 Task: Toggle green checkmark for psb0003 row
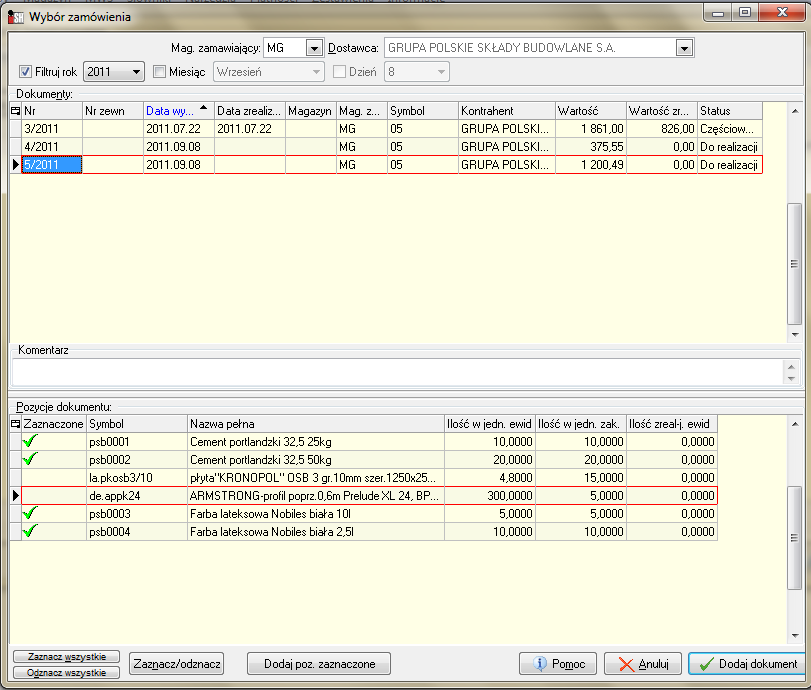point(31,513)
